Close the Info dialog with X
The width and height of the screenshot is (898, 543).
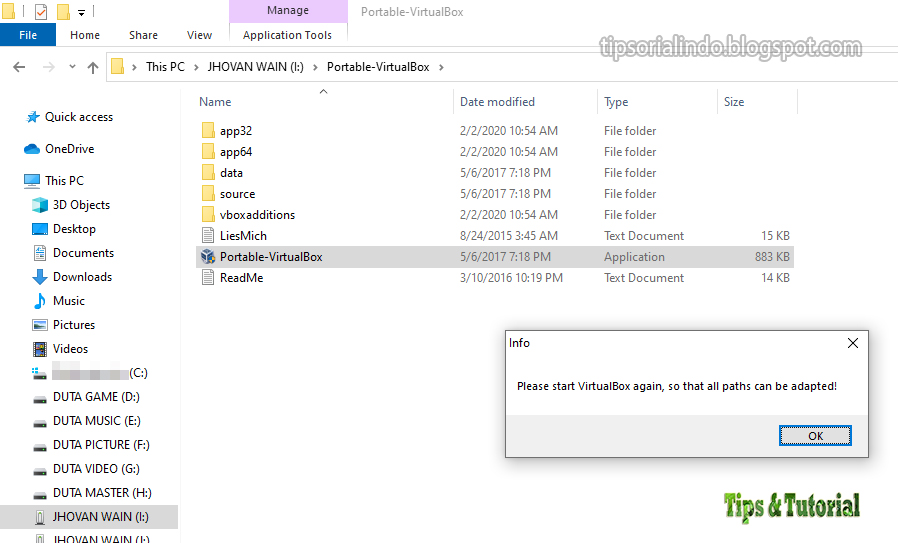[x=853, y=343]
